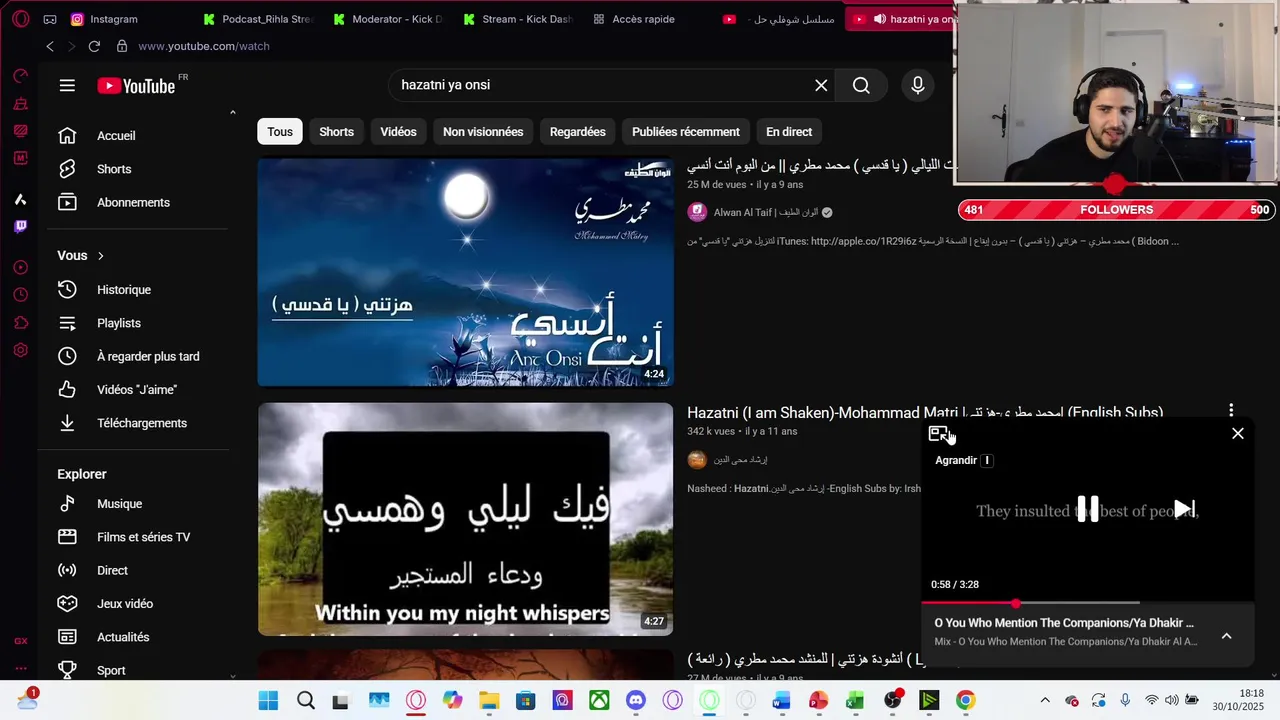
Task: Open Opera sidebar settings gear
Action: click(20, 350)
